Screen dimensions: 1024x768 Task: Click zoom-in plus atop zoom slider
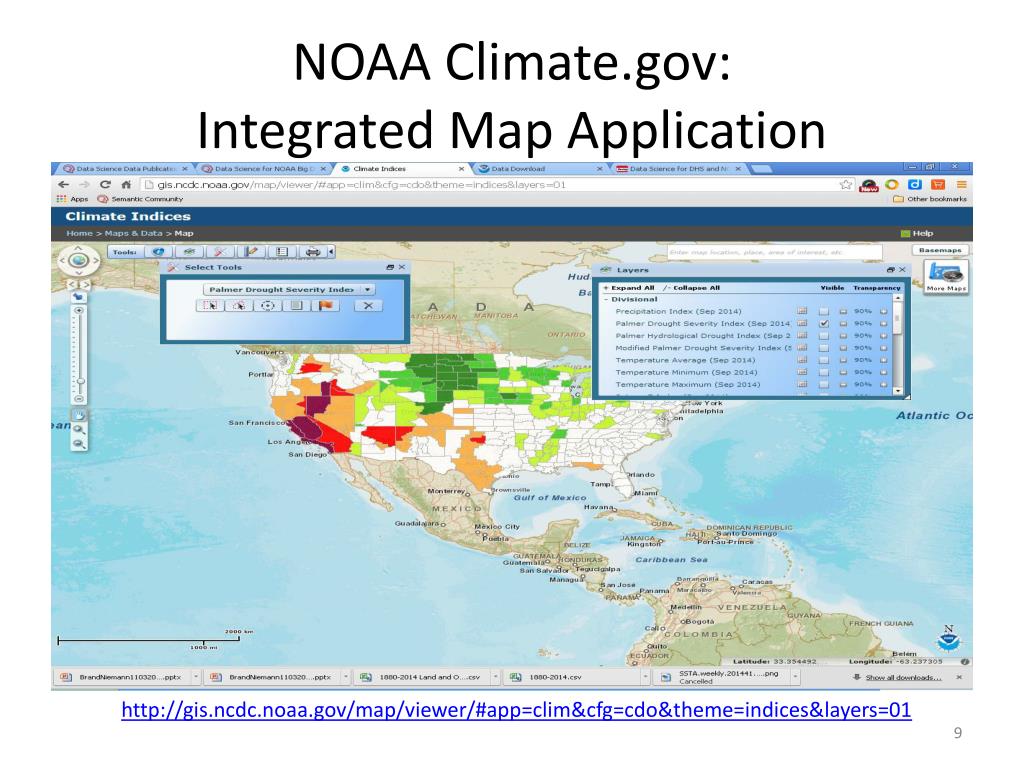(79, 311)
